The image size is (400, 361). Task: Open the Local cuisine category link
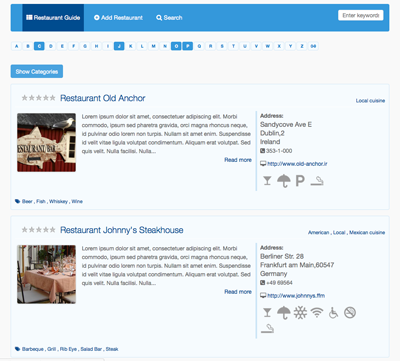pos(370,101)
